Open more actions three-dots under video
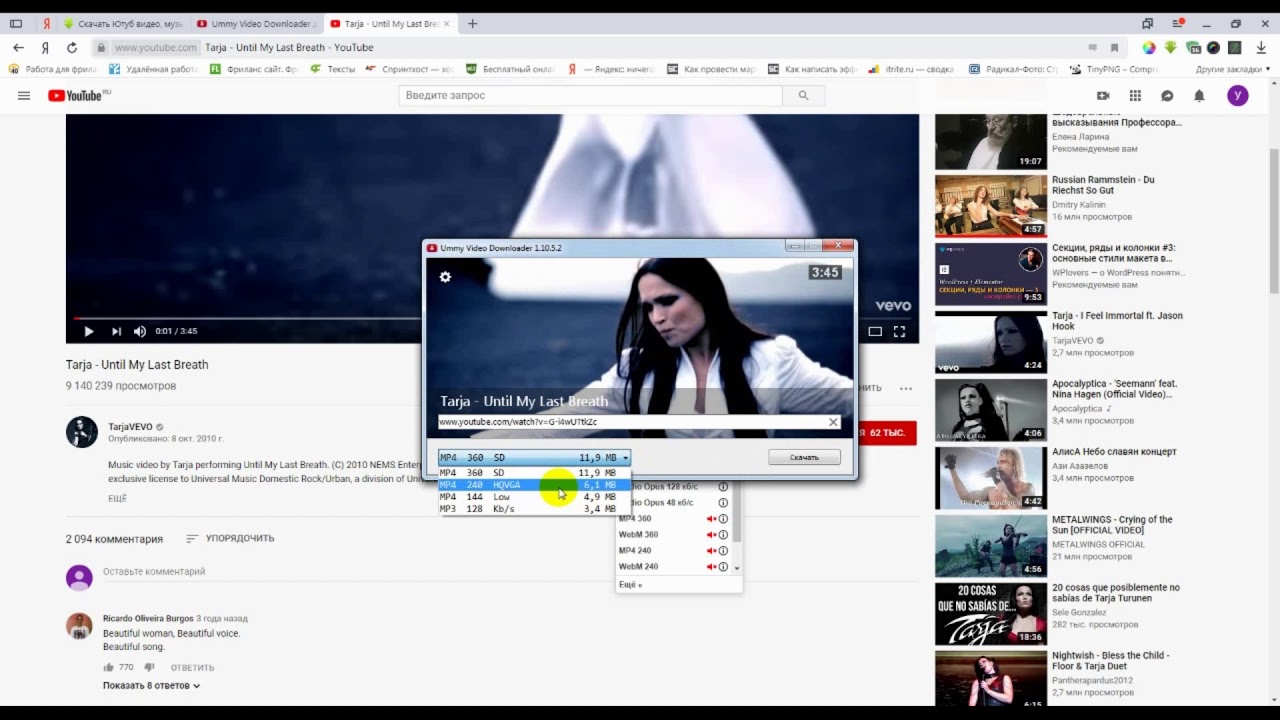 [905, 388]
